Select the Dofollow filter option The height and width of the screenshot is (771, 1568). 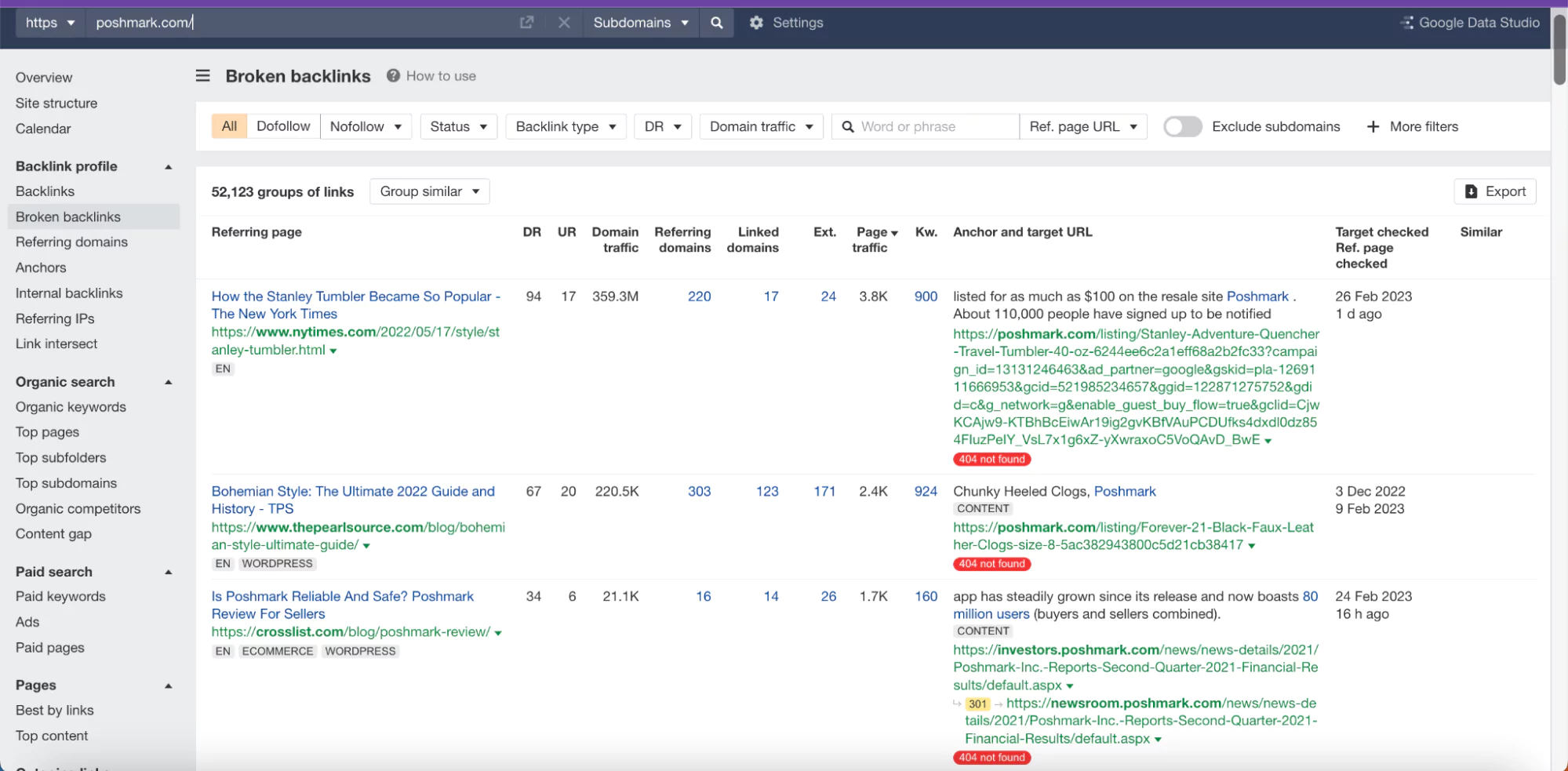tap(283, 127)
